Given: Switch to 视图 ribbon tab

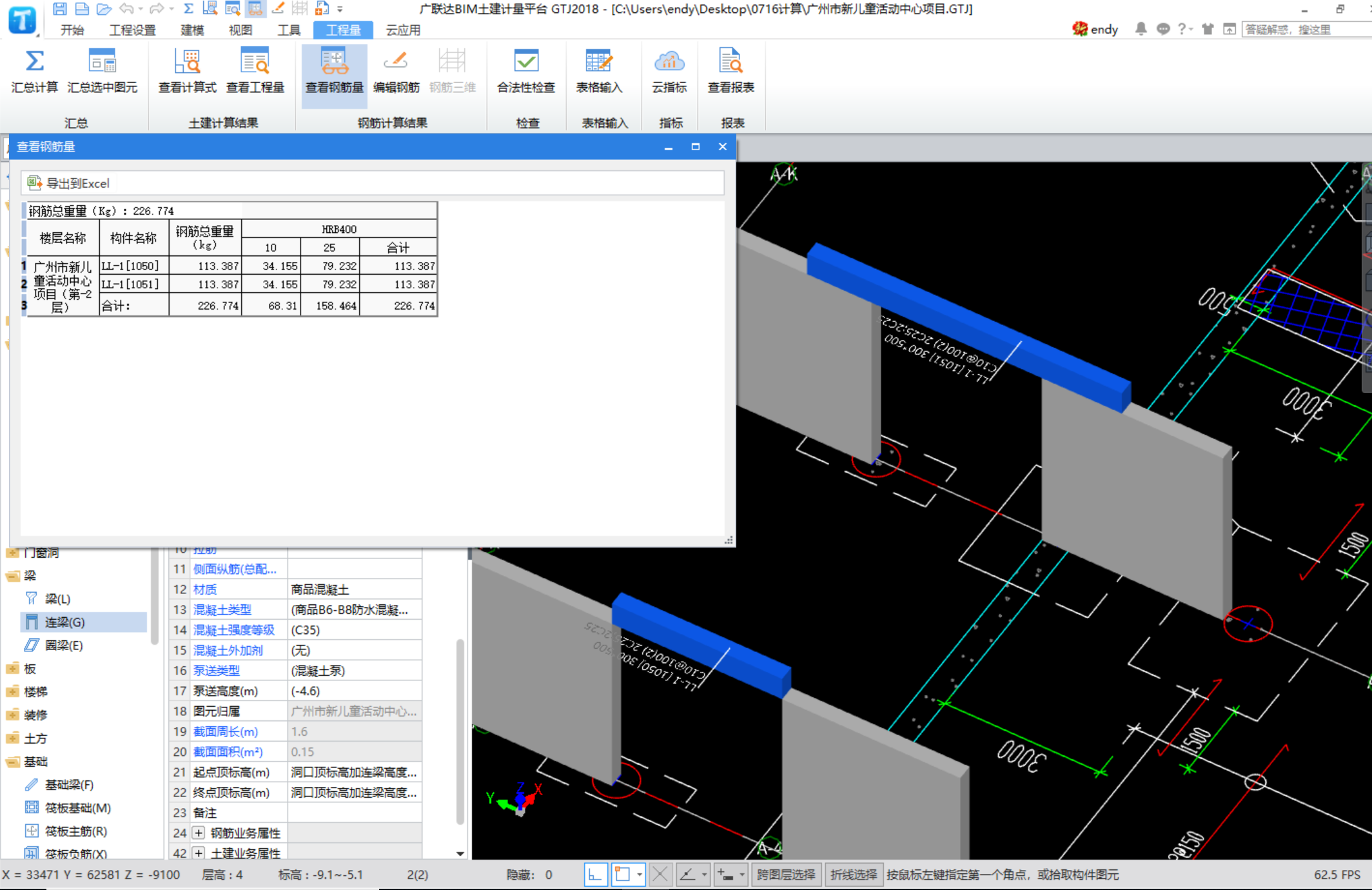Looking at the screenshot, I should (x=240, y=30).
